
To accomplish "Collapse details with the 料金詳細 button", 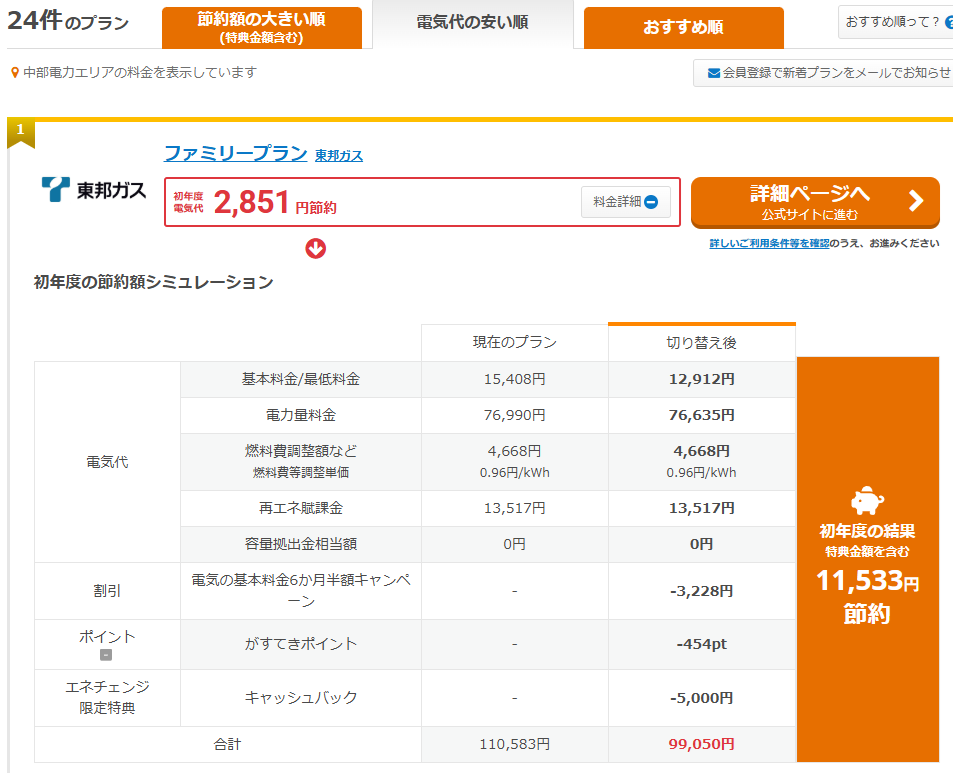I will pyautogui.click(x=625, y=202).
